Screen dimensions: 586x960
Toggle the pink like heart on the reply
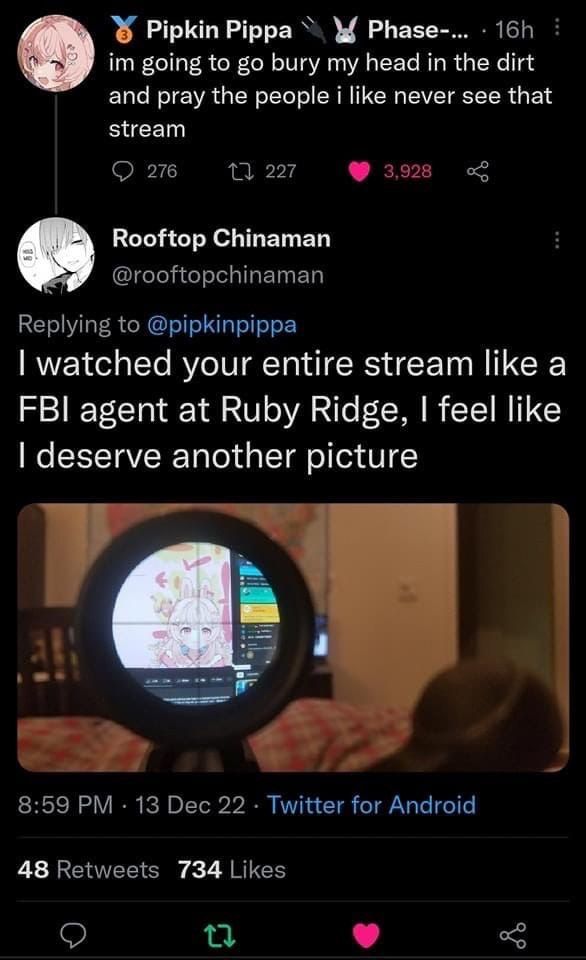click(x=366, y=935)
